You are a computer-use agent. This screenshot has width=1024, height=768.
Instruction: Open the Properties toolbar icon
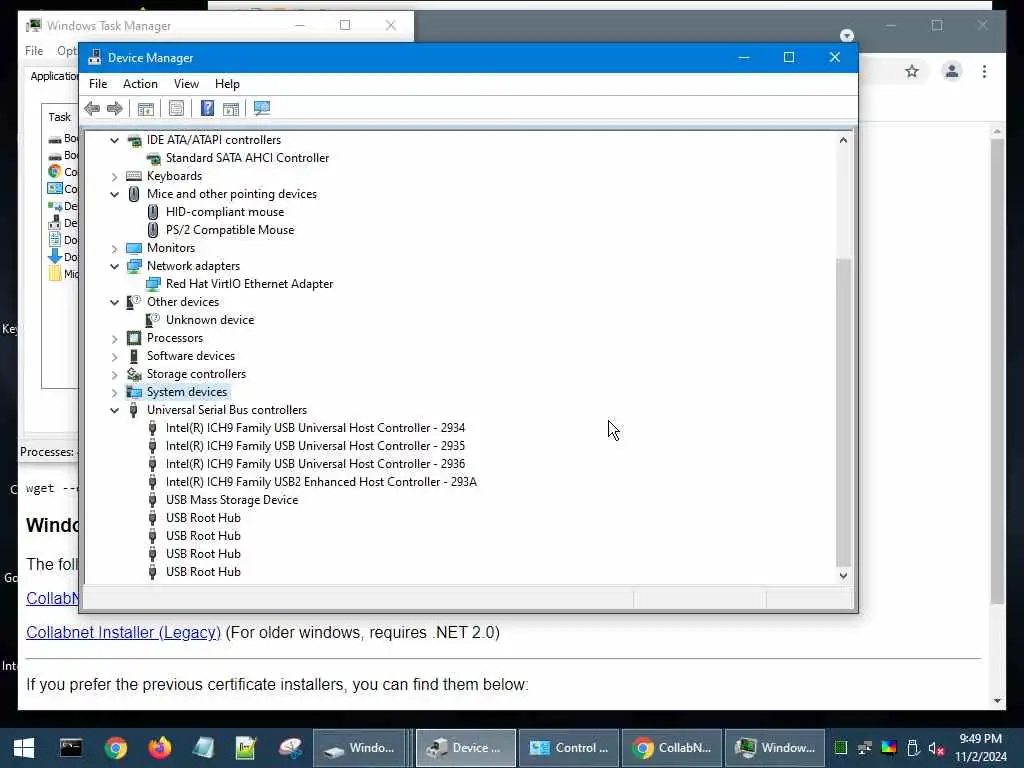176,108
